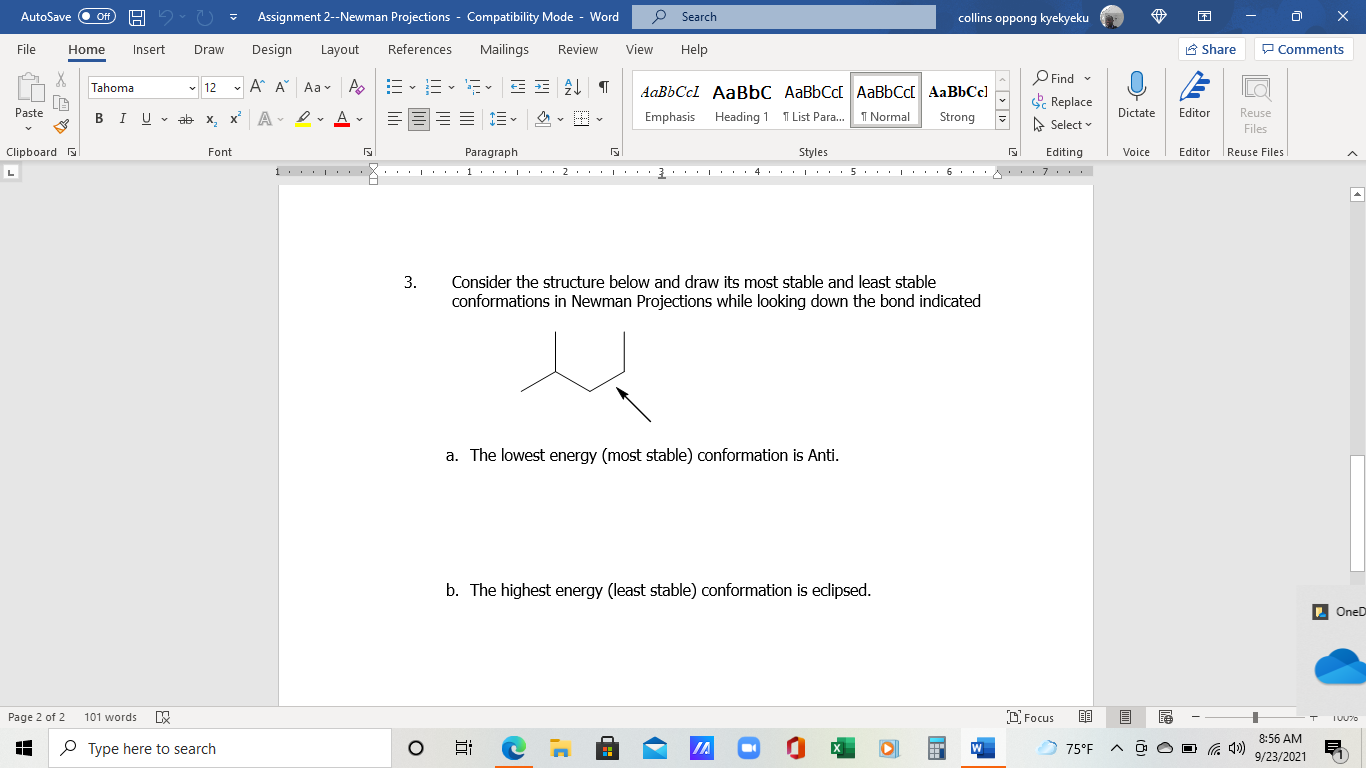Toggle strikethrough formatting
1366x768 pixels.
(185, 118)
